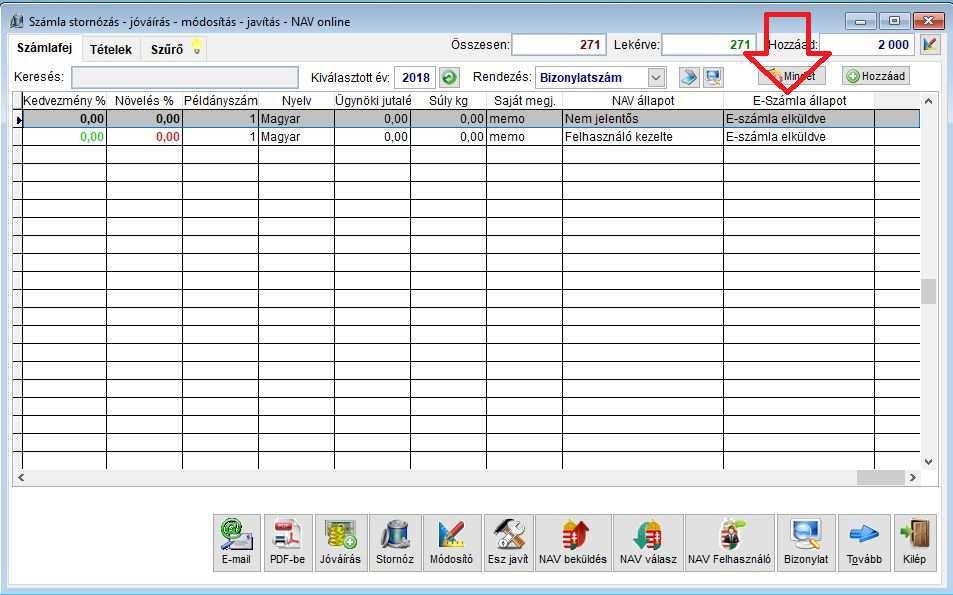The image size is (953, 595).
Task: Refresh the selected year with green arrow
Action: tap(449, 77)
